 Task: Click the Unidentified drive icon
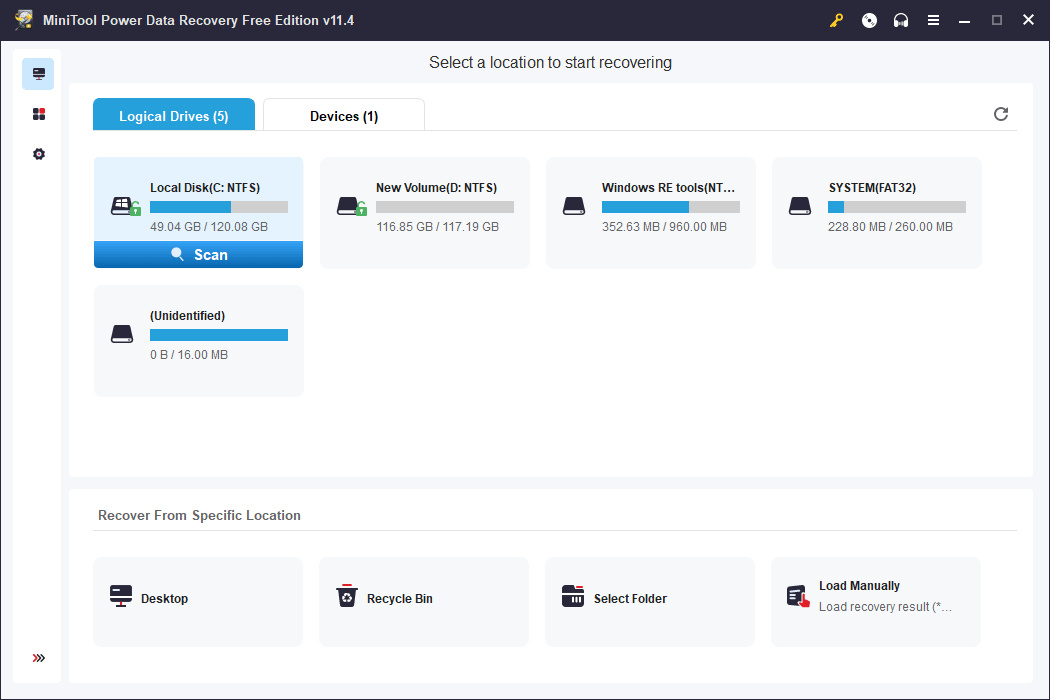(x=122, y=334)
